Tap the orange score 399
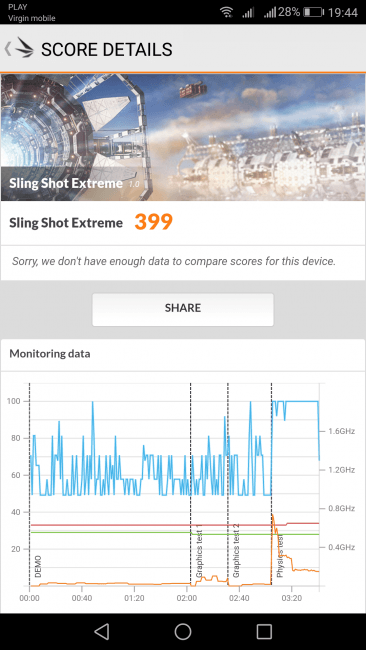Screen dimensions: 366x650 (x=153, y=223)
